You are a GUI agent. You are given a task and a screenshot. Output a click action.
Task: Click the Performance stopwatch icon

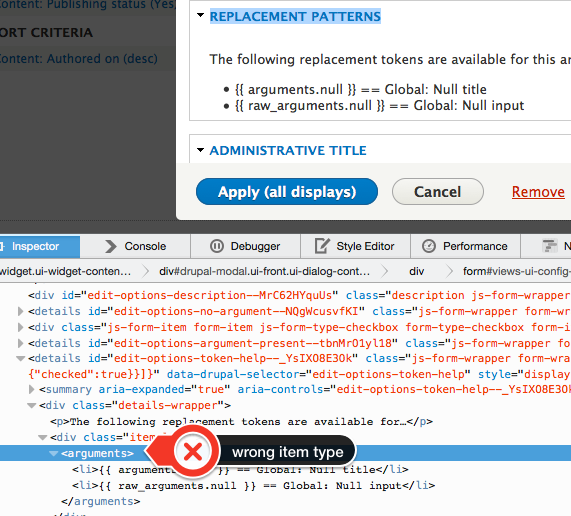click(429, 246)
